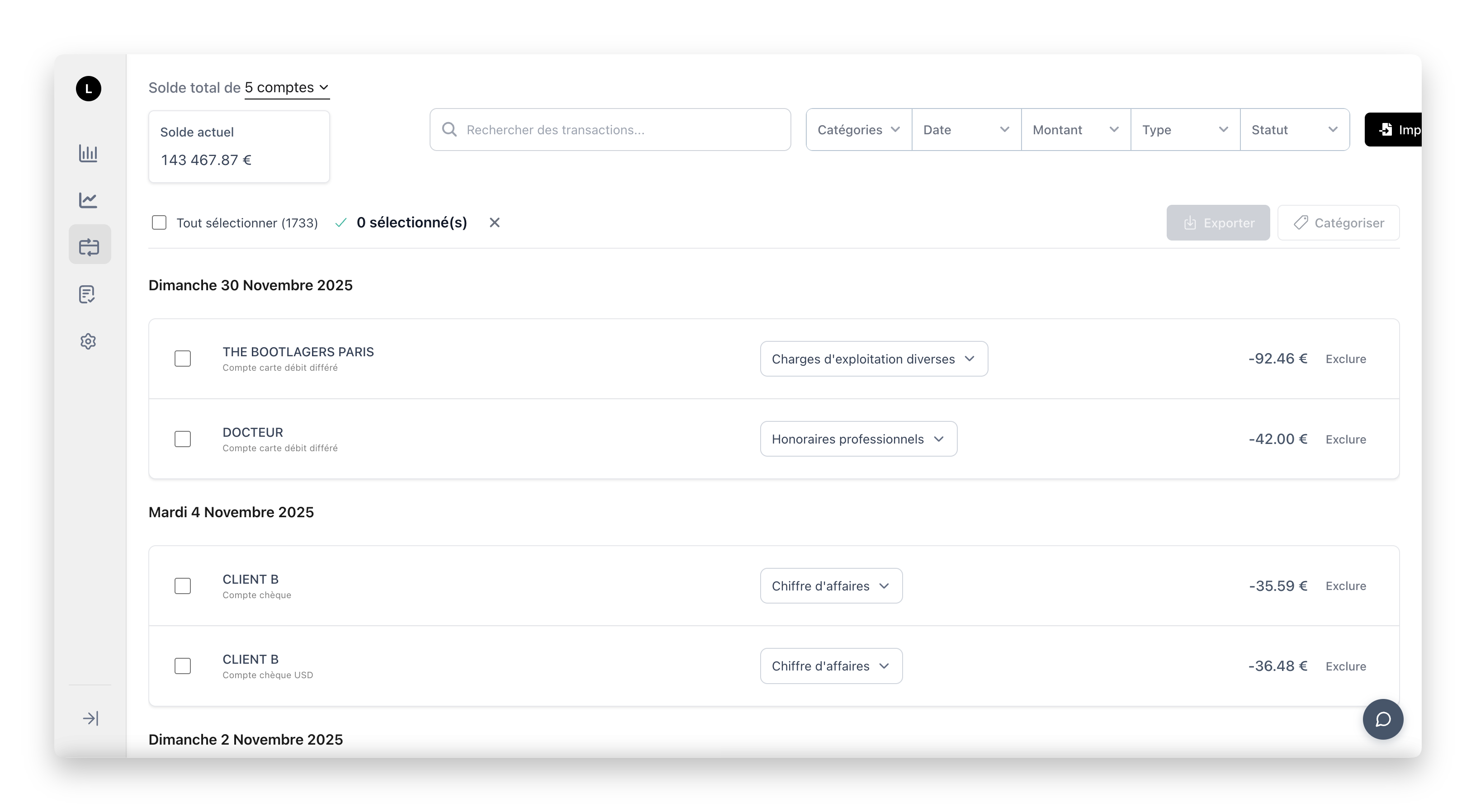Click the Catégoriser button
Viewport: 1476px width, 812px height.
[x=1339, y=222]
